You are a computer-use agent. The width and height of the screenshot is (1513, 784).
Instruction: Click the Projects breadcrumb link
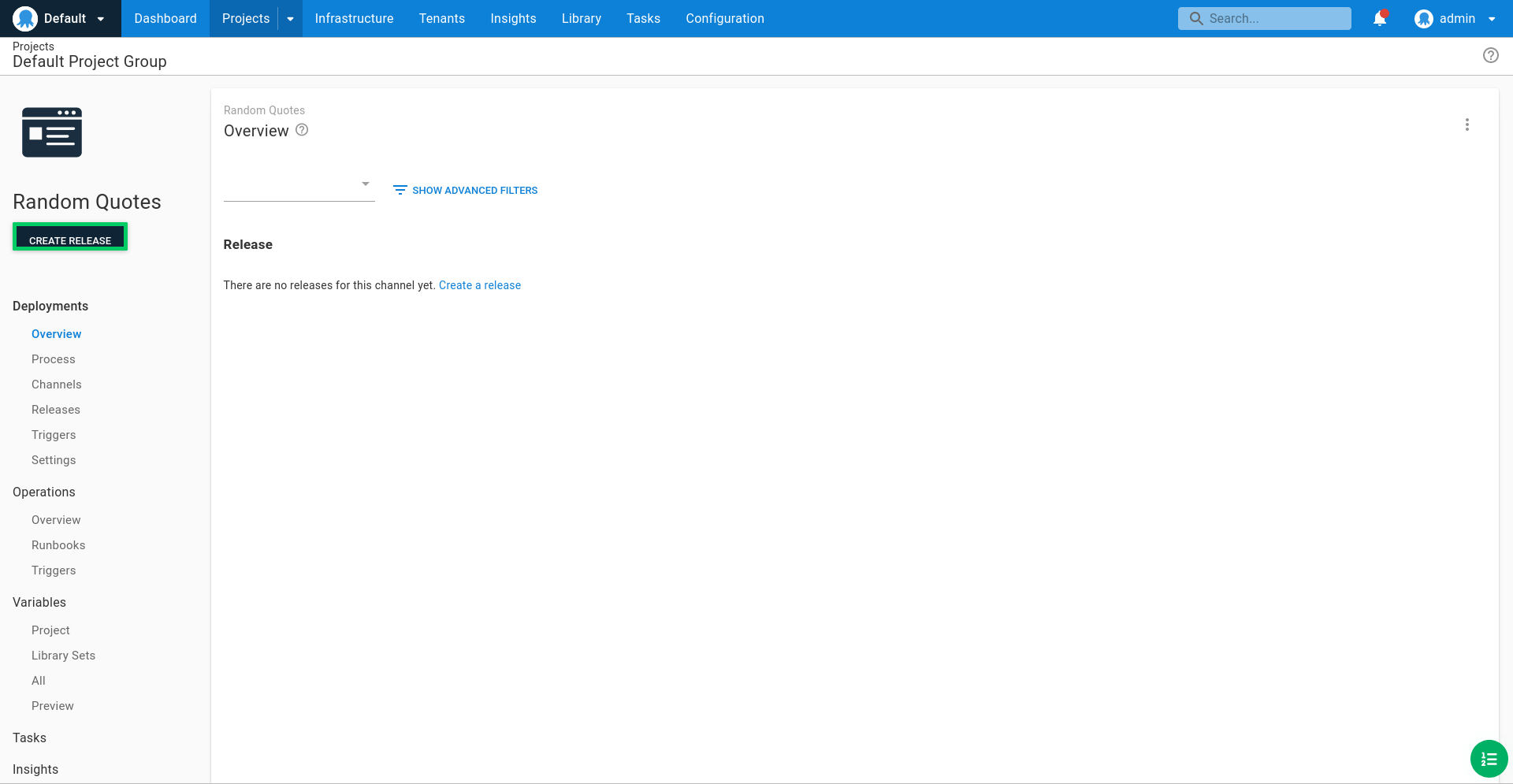(33, 46)
